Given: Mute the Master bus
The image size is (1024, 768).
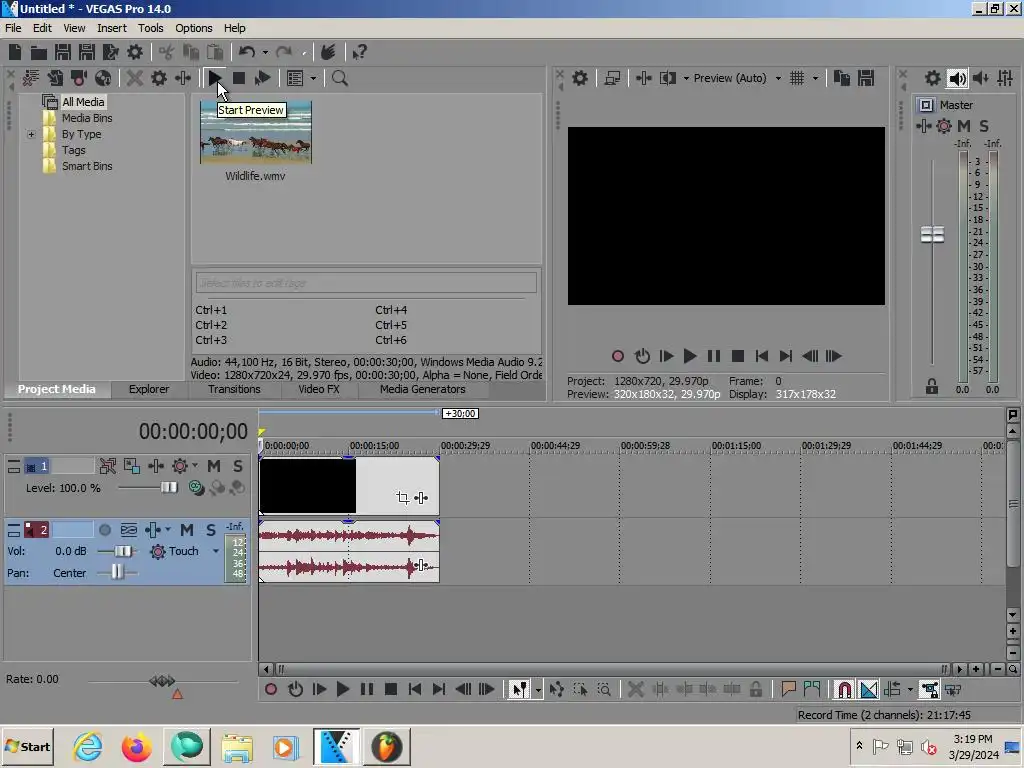Looking at the screenshot, I should [x=964, y=126].
